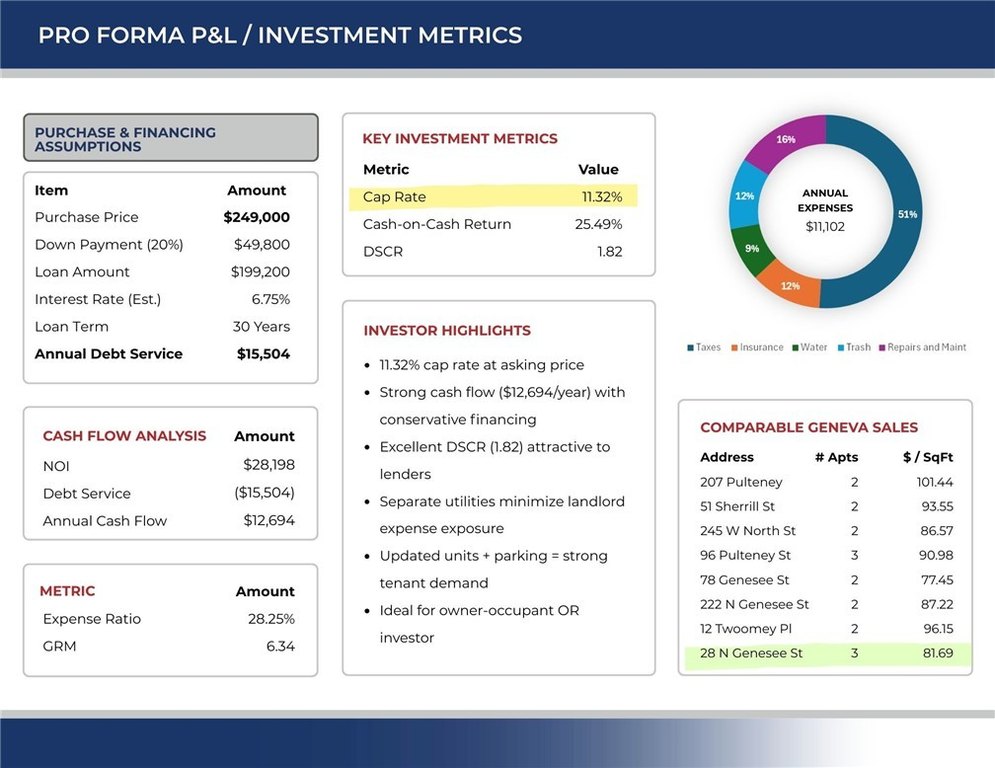Click the Trash legend color square

point(840,348)
